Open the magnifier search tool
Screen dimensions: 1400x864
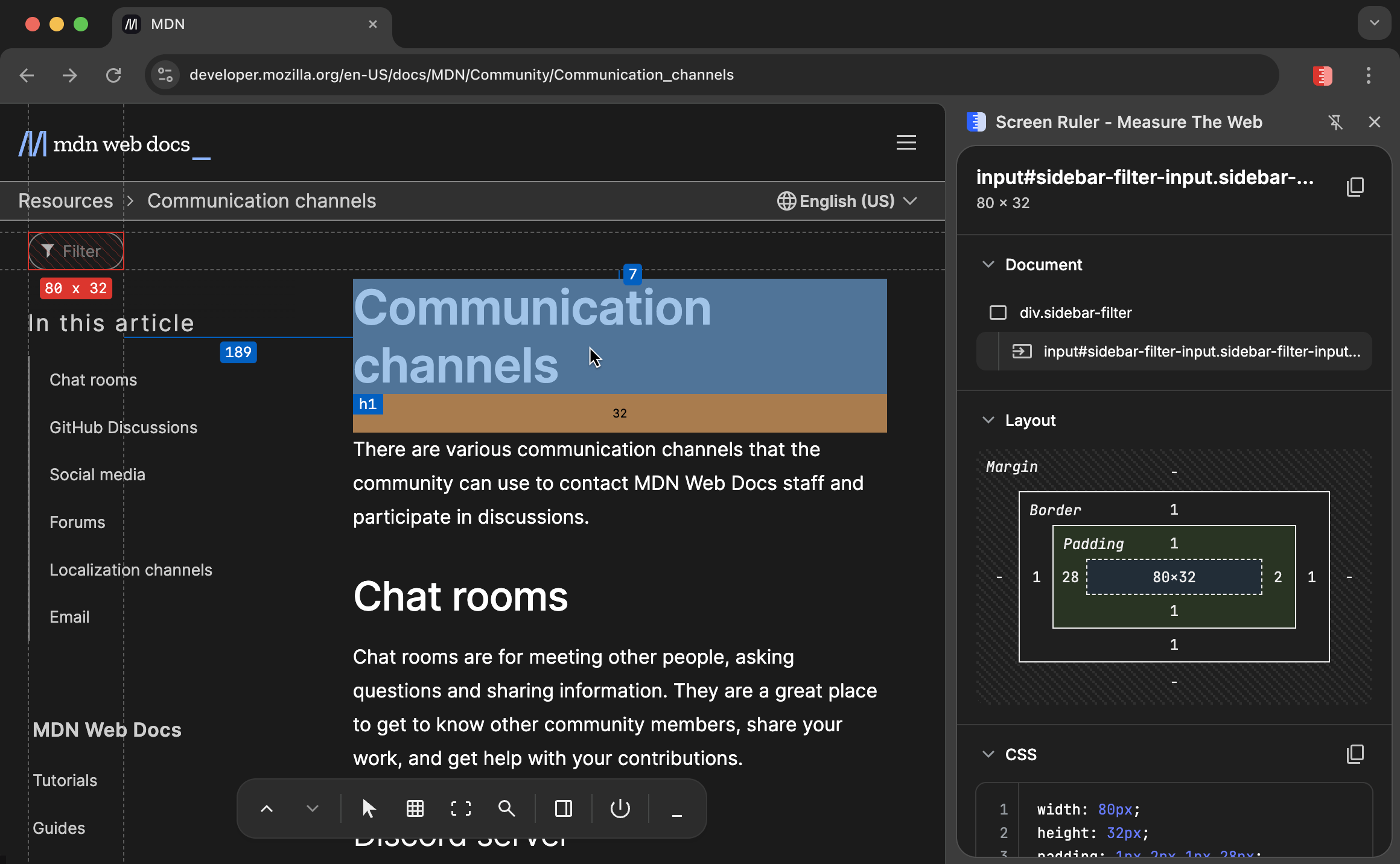(507, 808)
